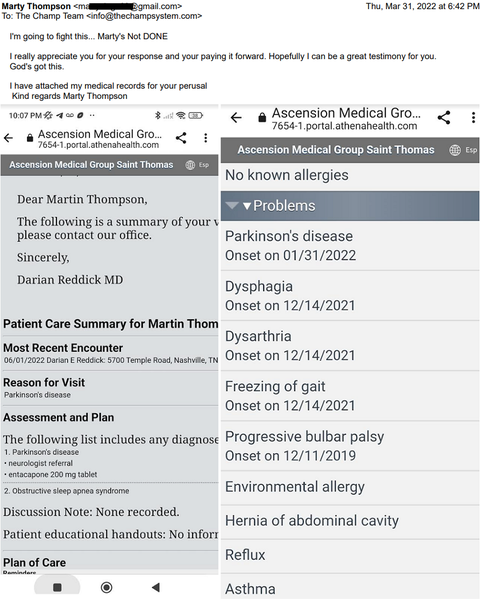Select Reflux problem entry
This screenshot has width=481, height=600.
pyautogui.click(x=350, y=555)
